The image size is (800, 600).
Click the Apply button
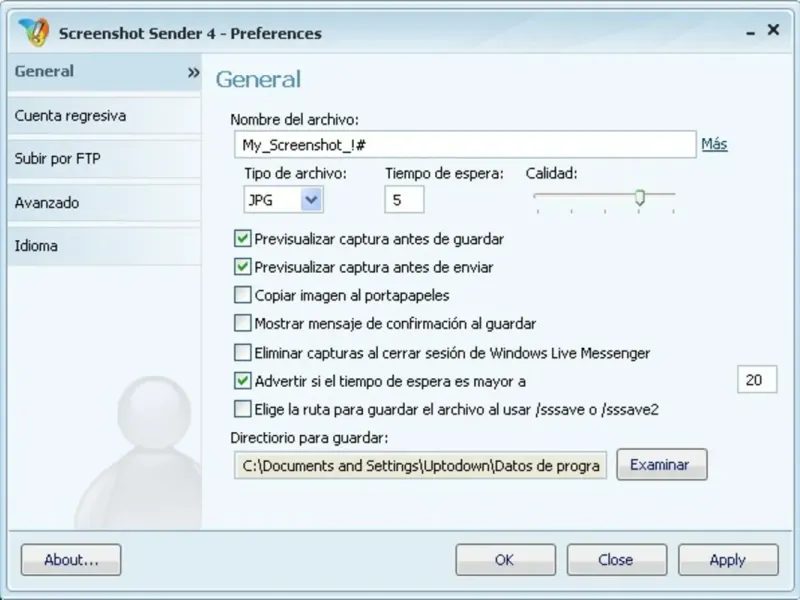[x=727, y=560]
